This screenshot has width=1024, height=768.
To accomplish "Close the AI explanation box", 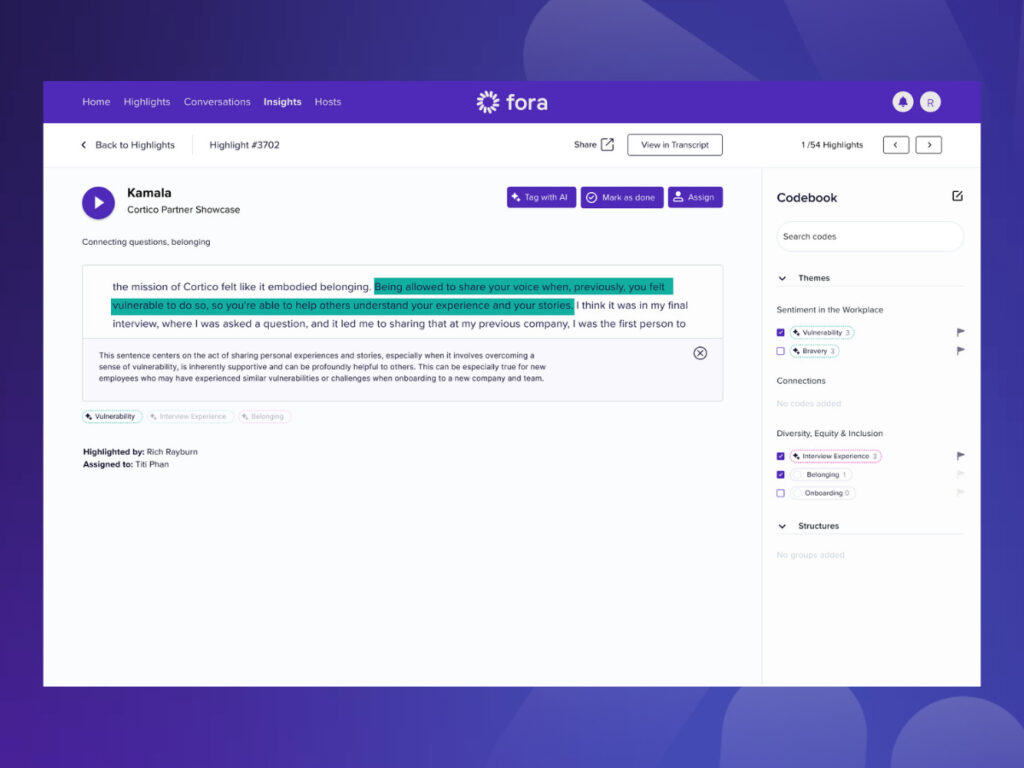I will click(x=700, y=353).
